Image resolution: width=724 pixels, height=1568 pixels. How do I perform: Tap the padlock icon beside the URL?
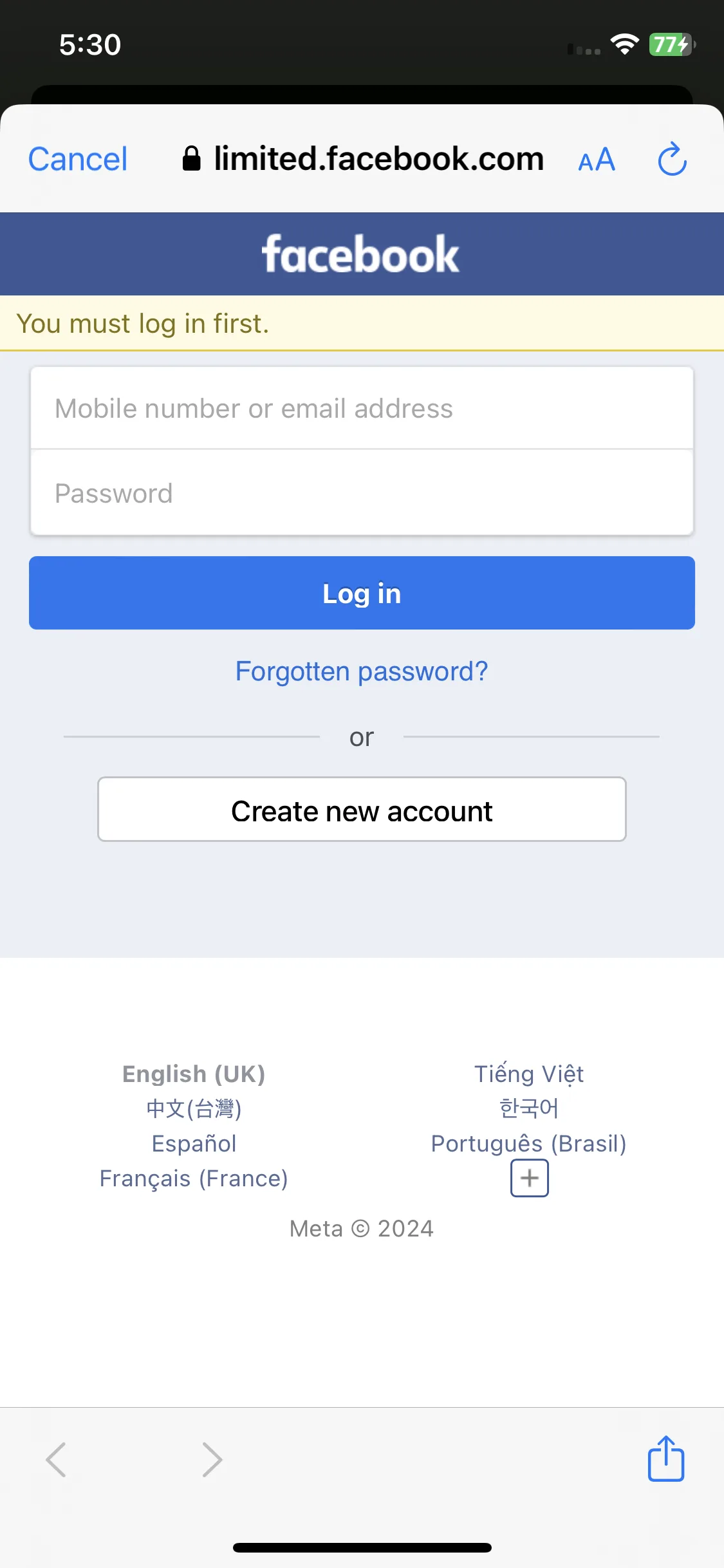point(191,158)
